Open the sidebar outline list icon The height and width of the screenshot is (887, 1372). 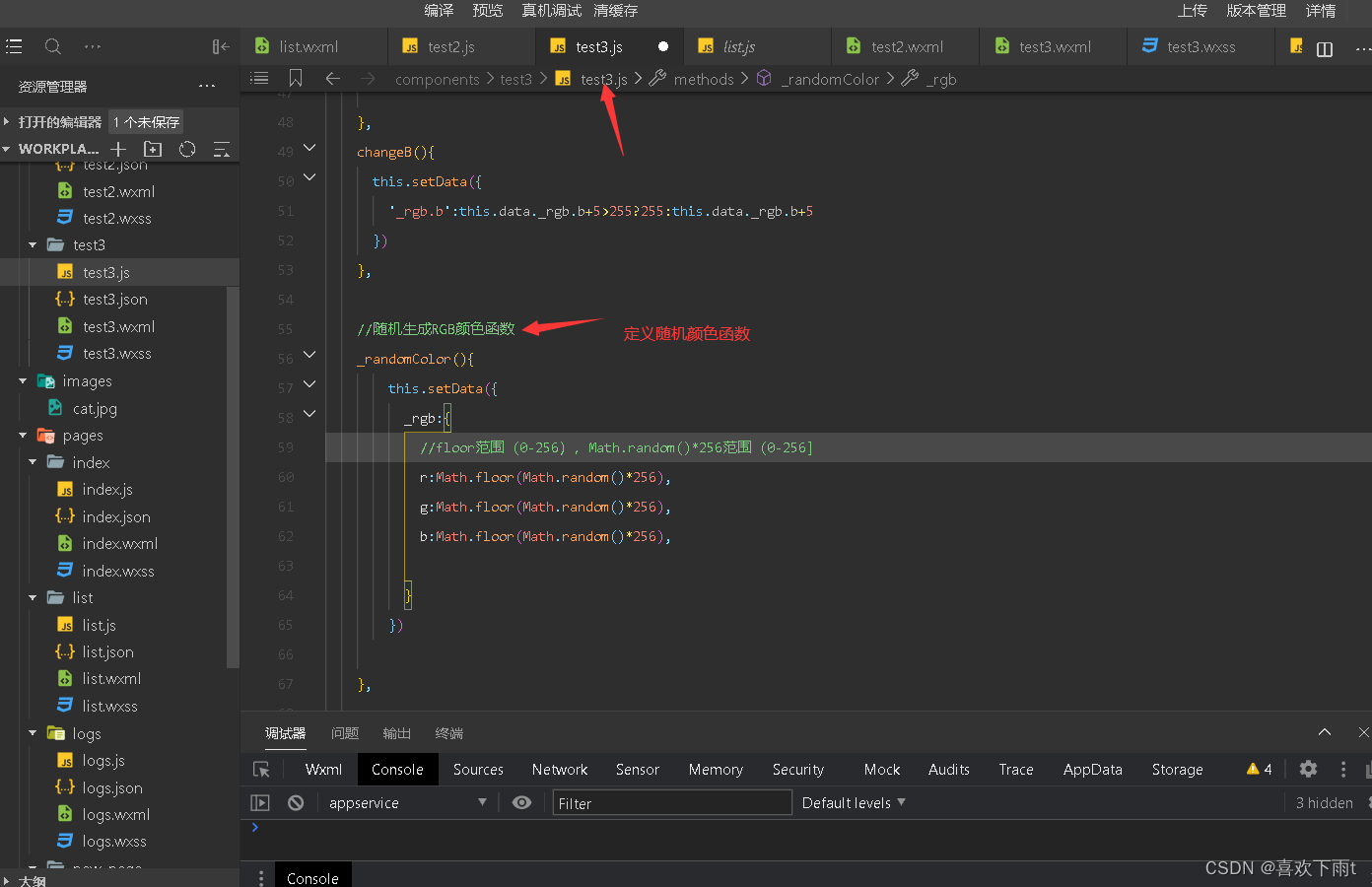[14, 46]
